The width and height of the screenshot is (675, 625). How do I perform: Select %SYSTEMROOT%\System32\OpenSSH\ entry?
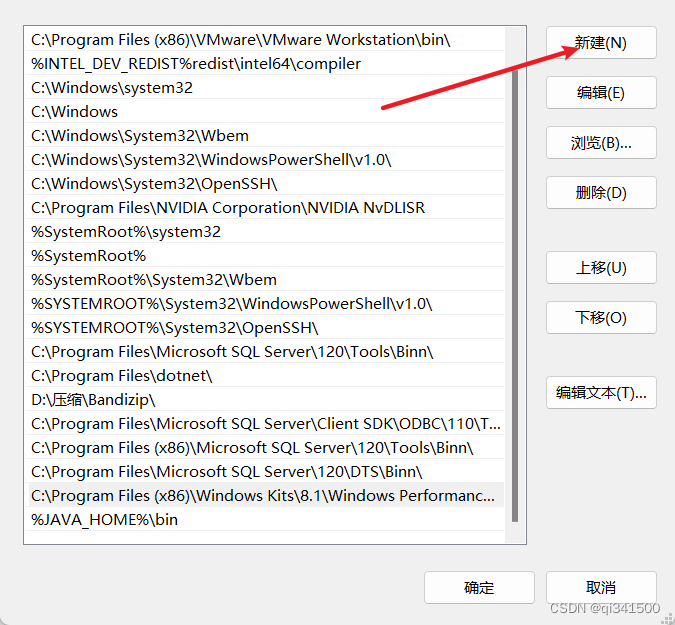point(264,328)
